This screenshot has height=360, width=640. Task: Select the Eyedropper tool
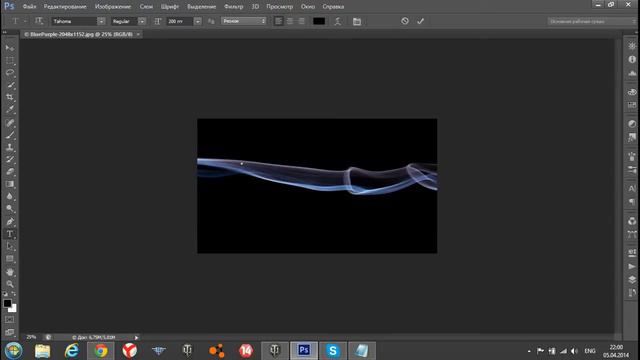click(x=10, y=110)
